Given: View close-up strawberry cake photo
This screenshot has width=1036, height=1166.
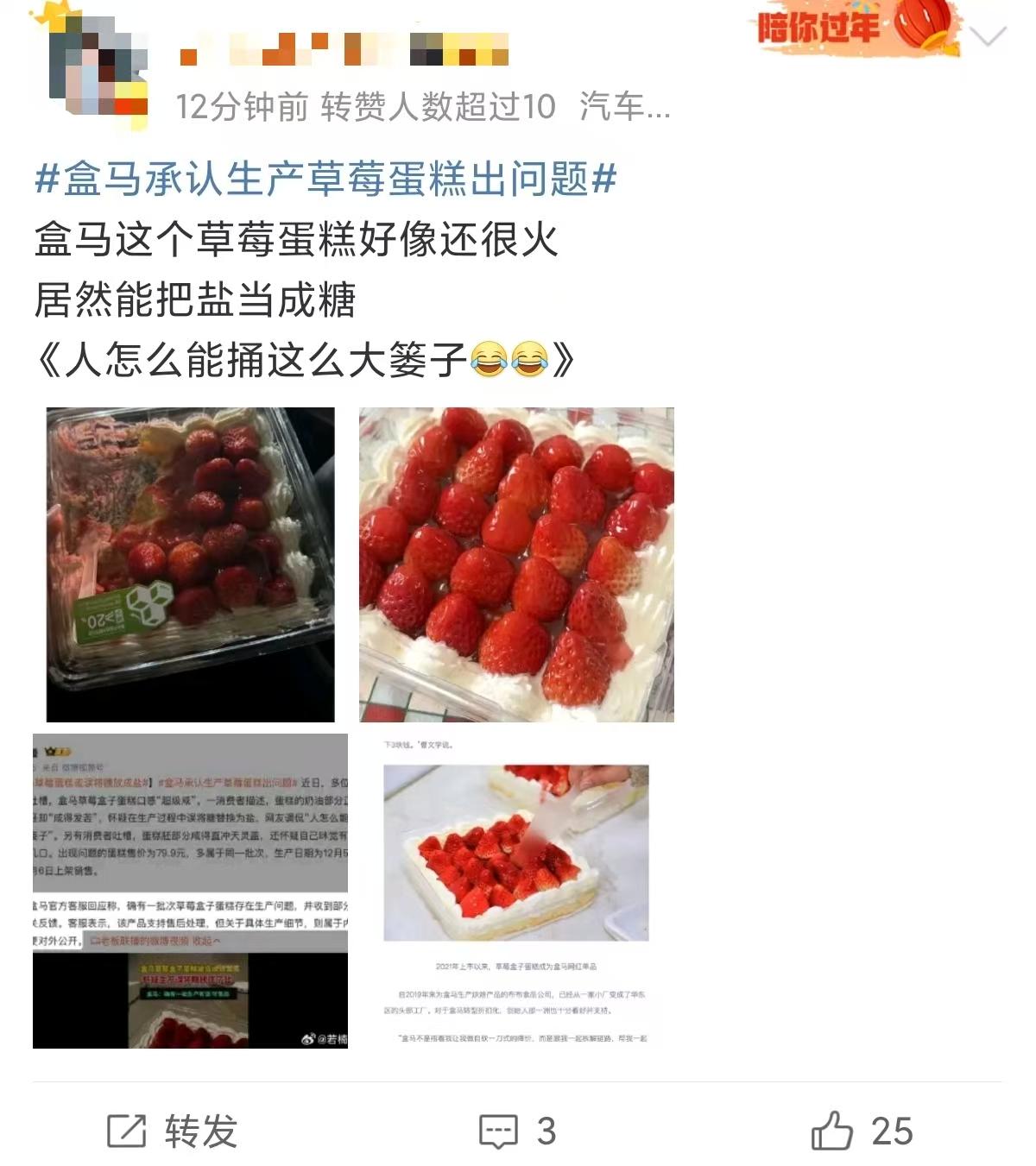Looking at the screenshot, I should (516, 564).
